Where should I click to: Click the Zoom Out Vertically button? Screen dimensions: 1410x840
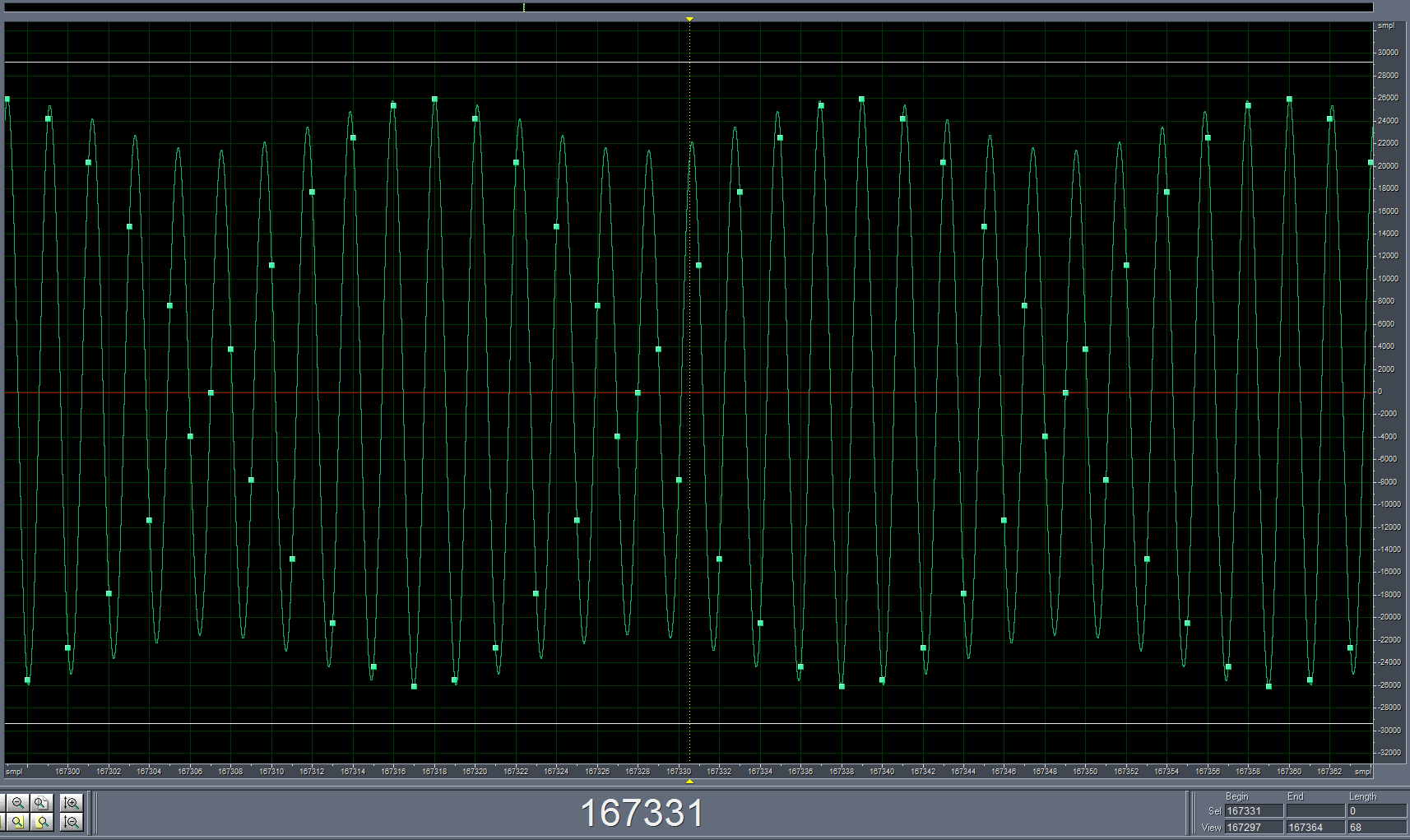point(72,822)
